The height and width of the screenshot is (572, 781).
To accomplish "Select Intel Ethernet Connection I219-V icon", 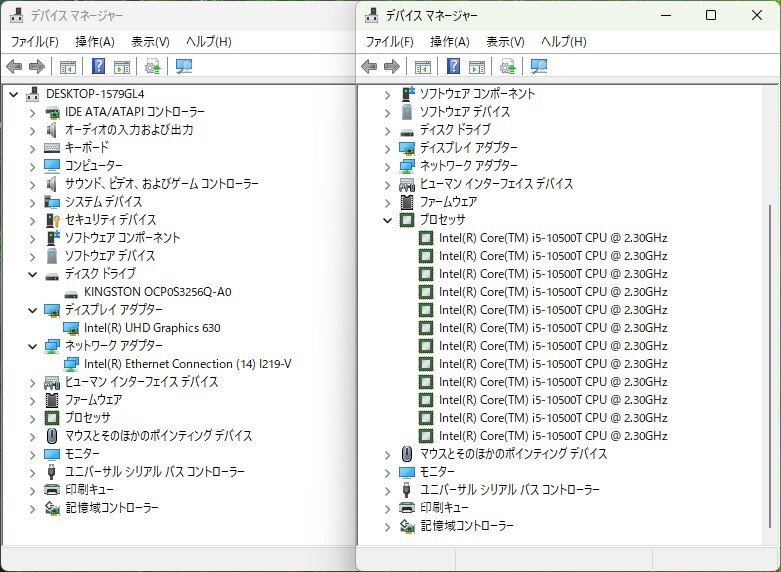I will [71, 364].
